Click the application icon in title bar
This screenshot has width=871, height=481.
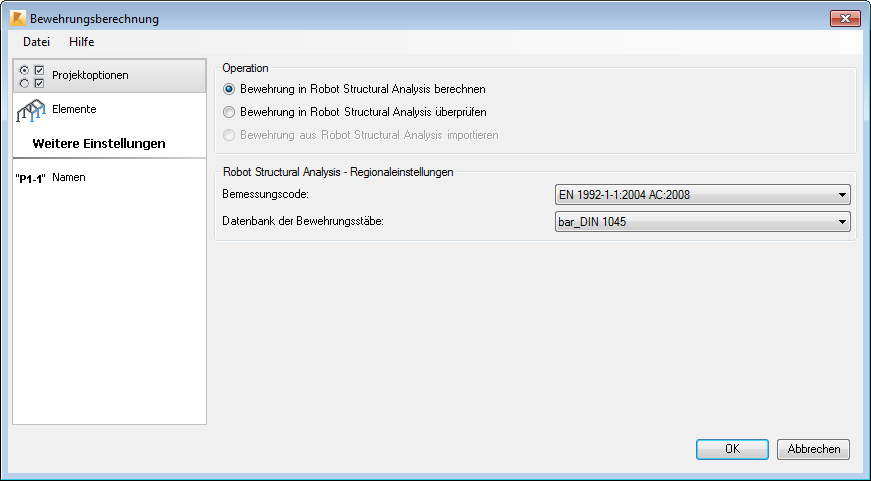[18, 18]
